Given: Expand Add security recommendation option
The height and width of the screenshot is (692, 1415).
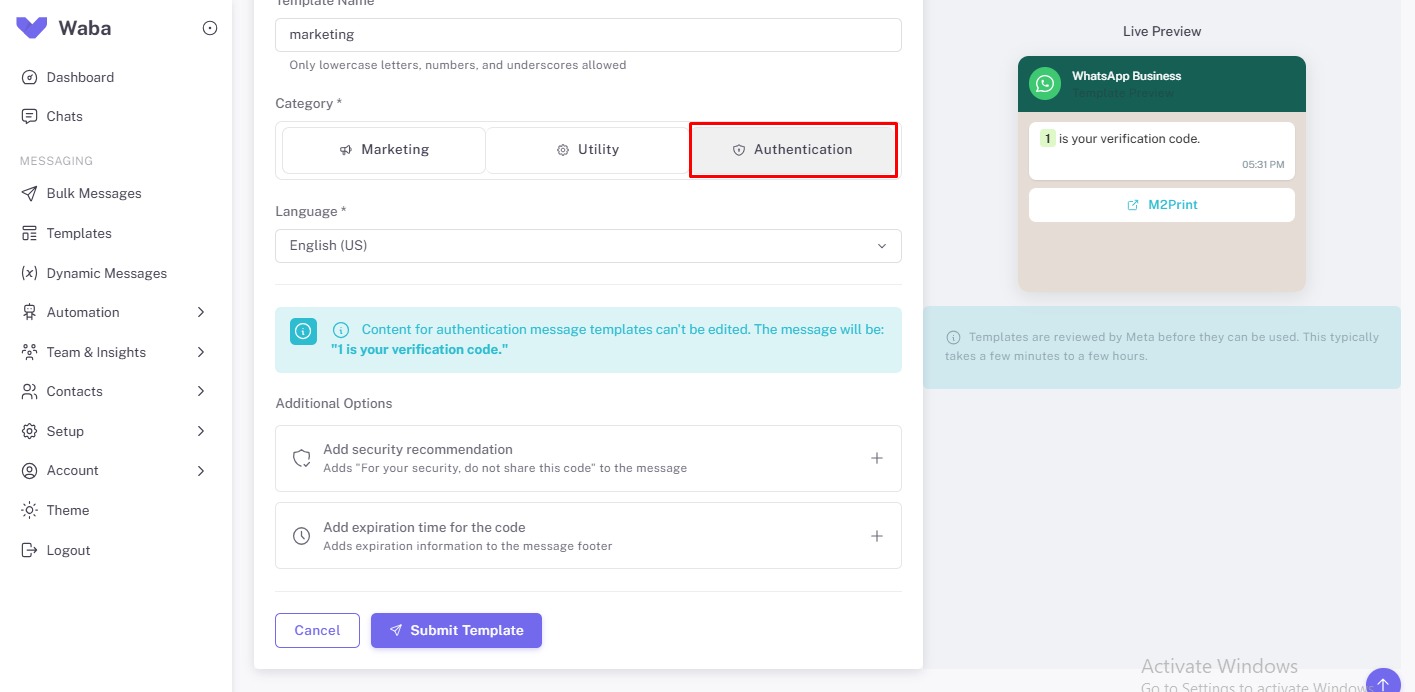Looking at the screenshot, I should click(x=876, y=458).
